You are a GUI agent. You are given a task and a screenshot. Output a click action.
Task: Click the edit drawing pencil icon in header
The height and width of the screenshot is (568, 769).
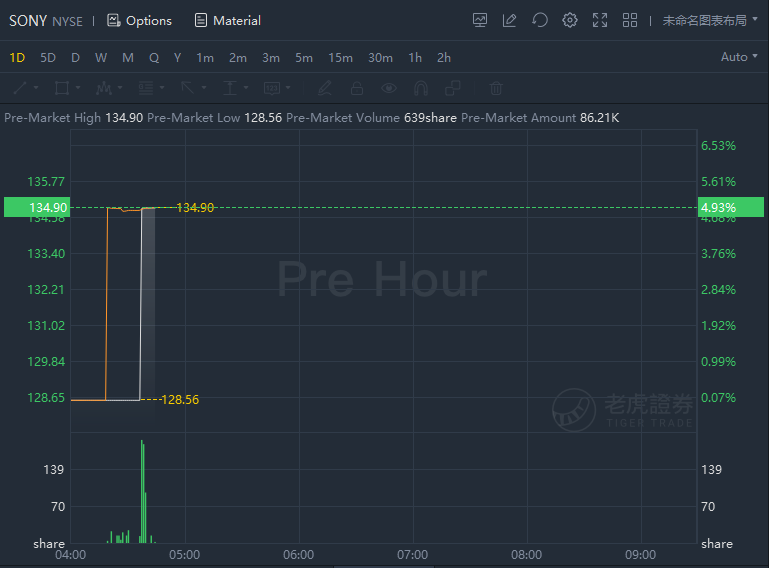[510, 21]
